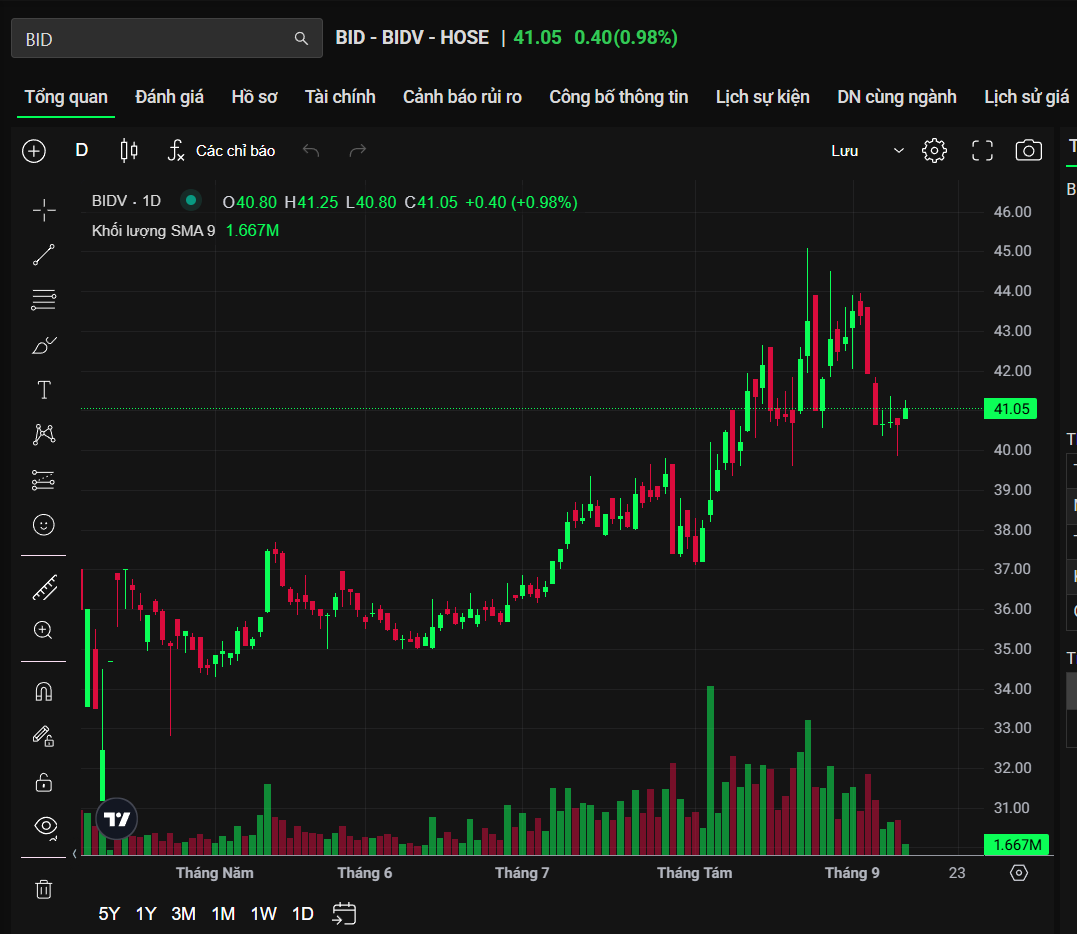Click the undo arrow

click(311, 150)
